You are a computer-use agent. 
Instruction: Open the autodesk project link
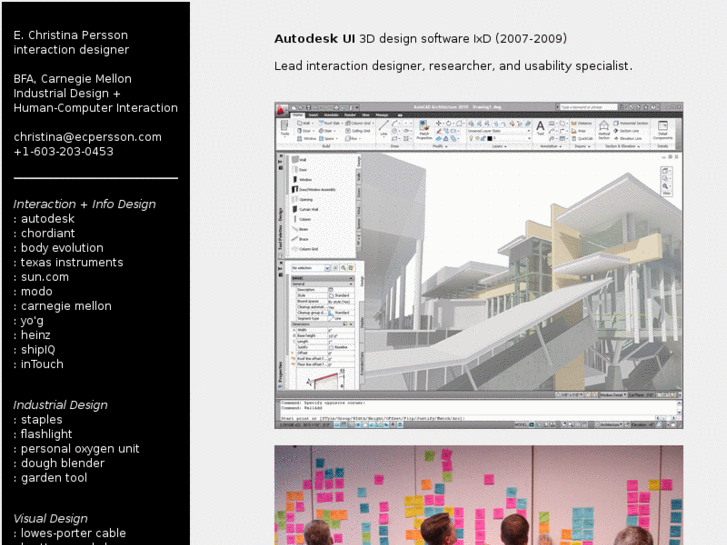(47, 219)
